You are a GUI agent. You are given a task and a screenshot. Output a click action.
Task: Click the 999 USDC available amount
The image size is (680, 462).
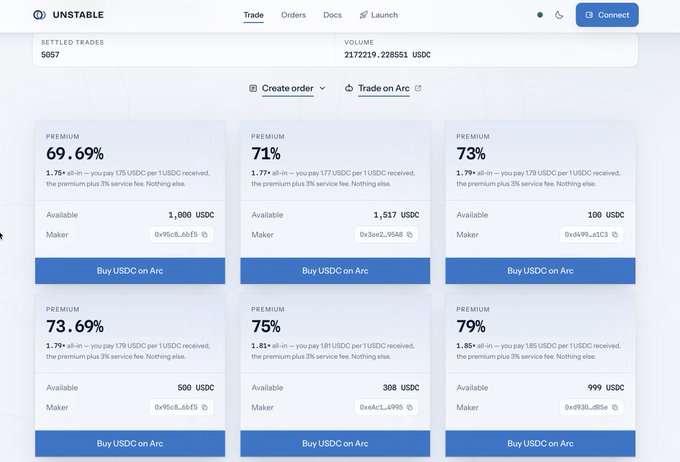(x=606, y=387)
